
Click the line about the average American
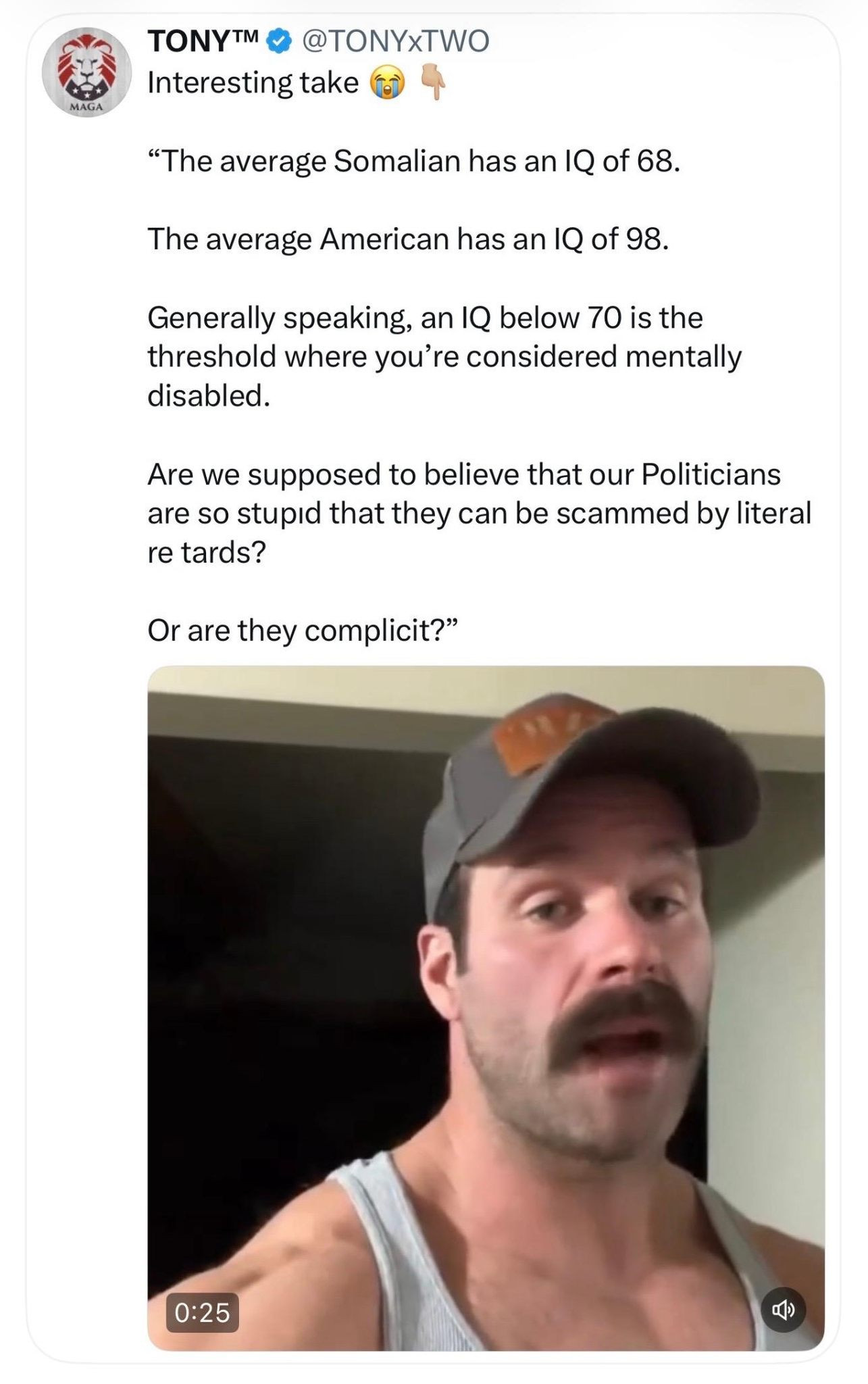[x=408, y=239]
